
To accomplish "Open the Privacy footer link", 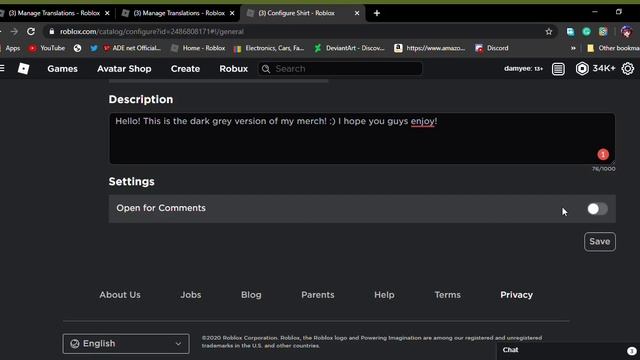I will point(516,295).
